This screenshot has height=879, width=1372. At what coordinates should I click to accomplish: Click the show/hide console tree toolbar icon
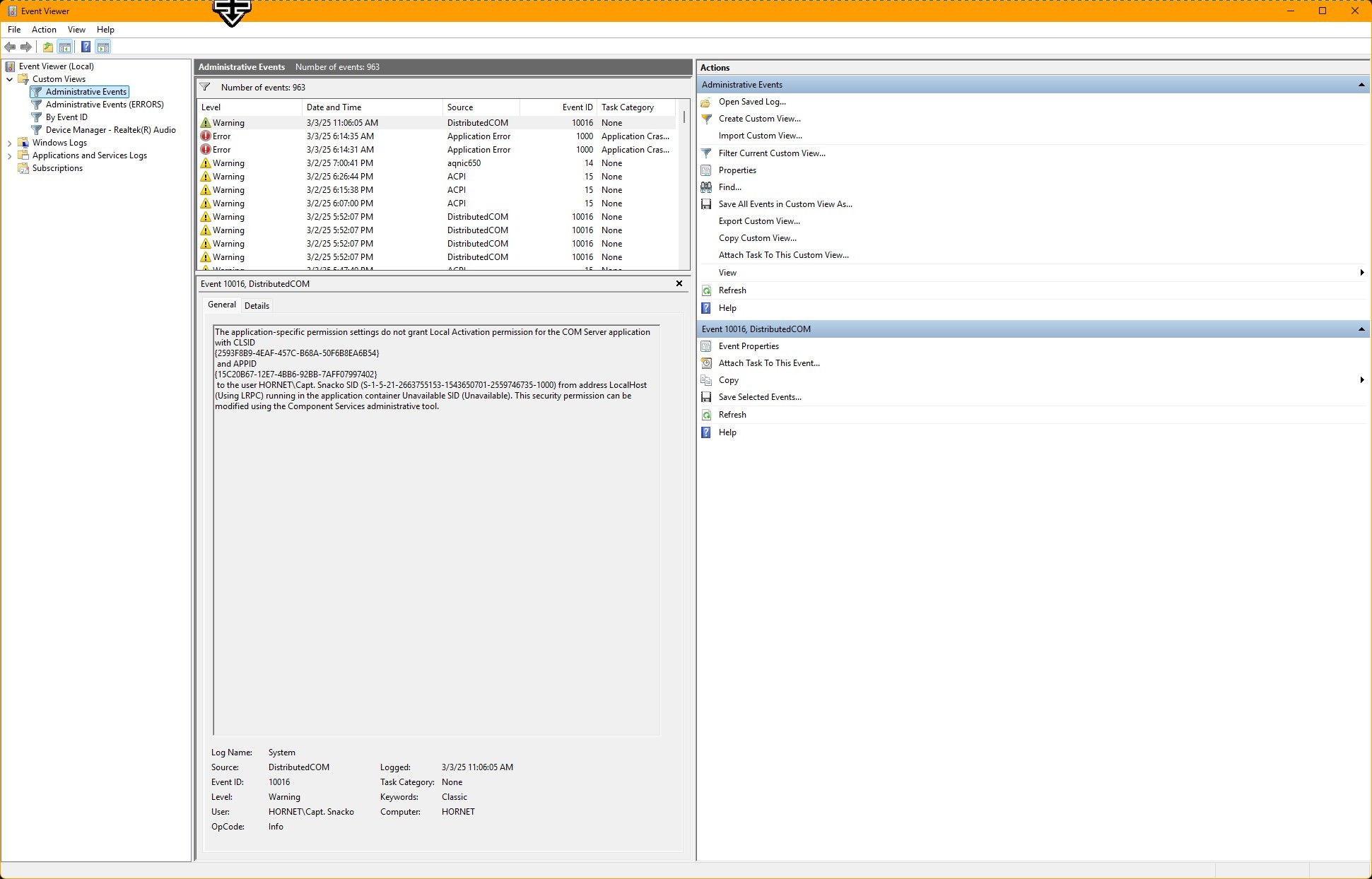click(x=65, y=47)
